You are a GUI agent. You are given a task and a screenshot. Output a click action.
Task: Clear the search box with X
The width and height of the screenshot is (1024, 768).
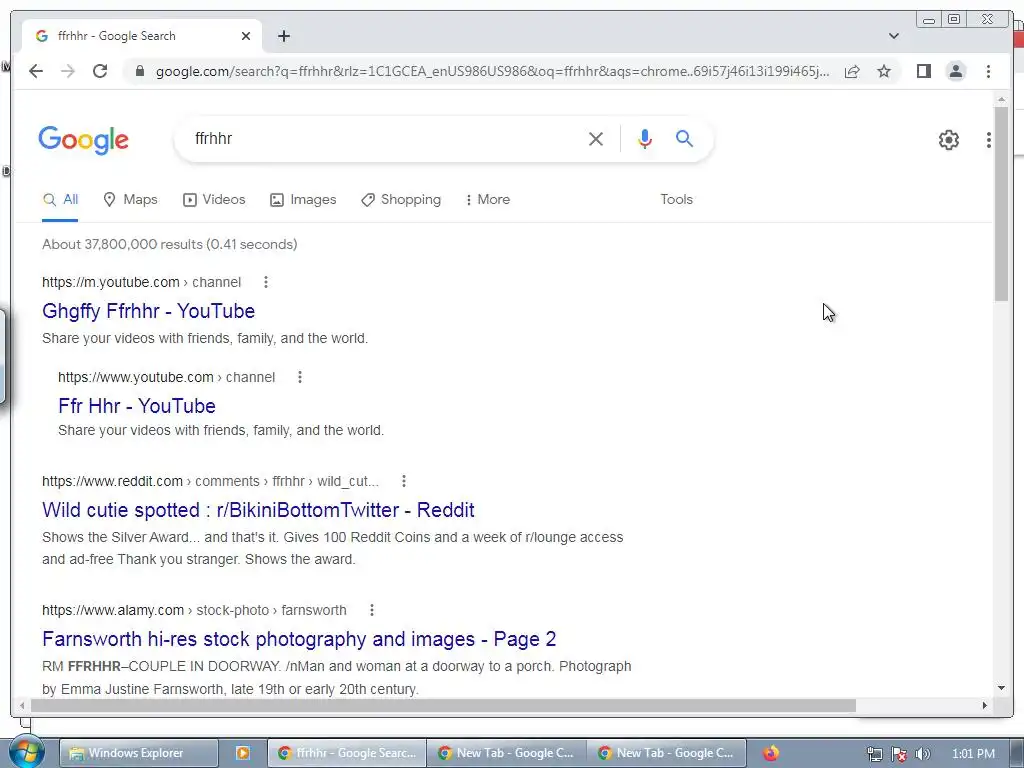point(596,138)
